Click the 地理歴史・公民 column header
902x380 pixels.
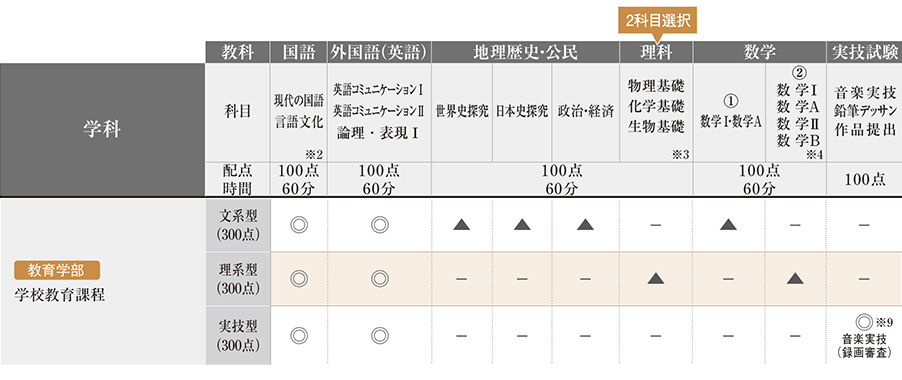coord(525,52)
